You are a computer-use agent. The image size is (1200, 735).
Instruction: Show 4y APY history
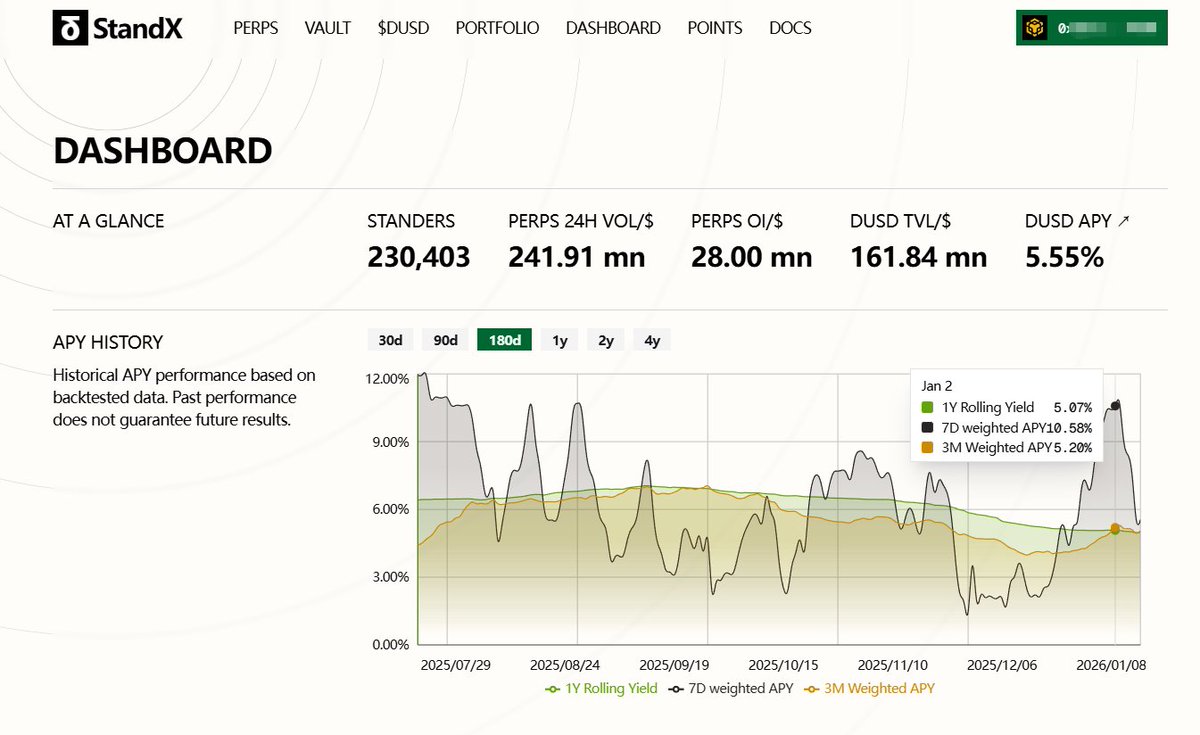click(652, 340)
